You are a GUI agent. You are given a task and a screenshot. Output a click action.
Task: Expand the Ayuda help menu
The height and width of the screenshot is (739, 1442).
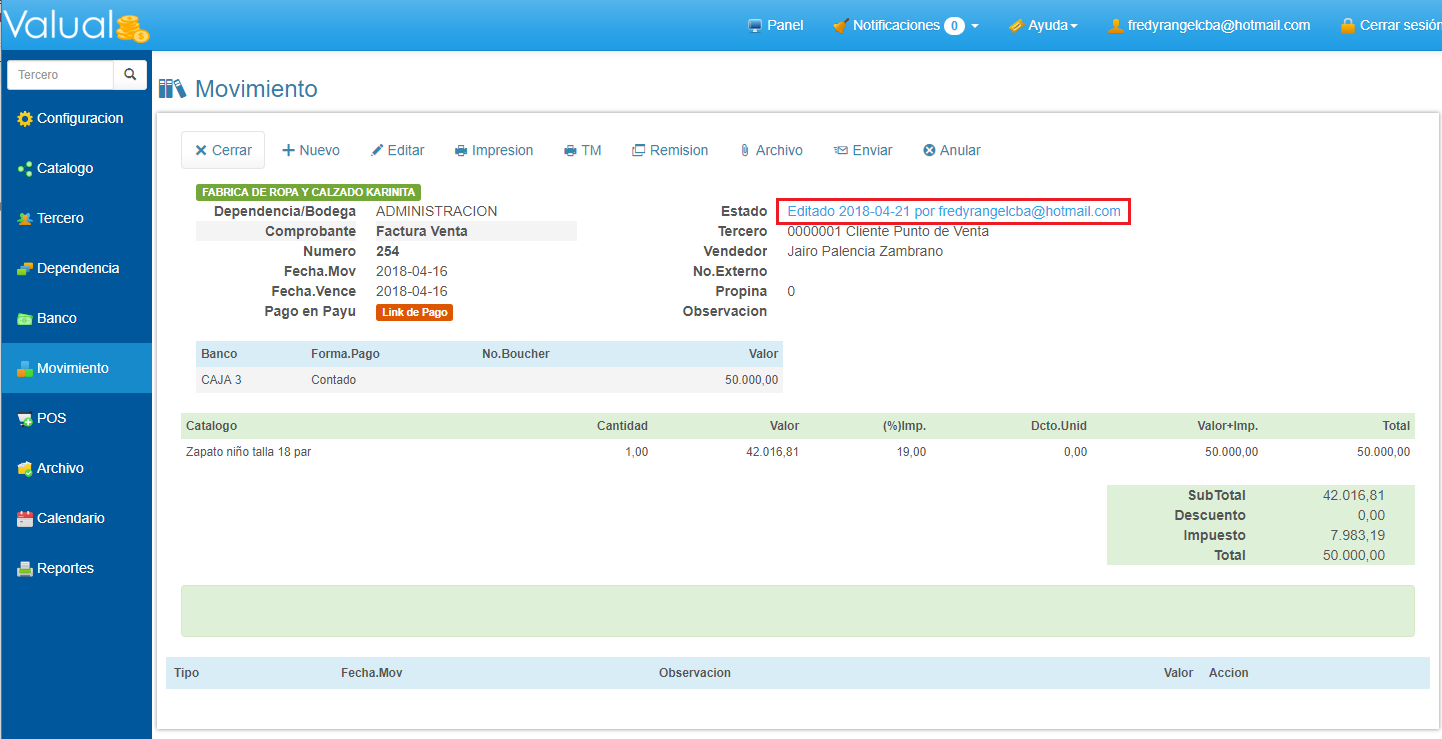coord(1043,25)
